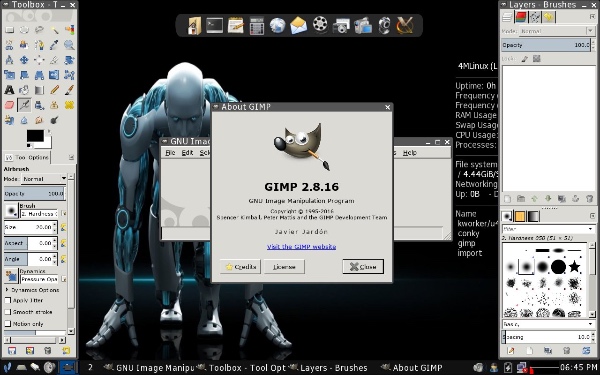Select the Eraser tool
The width and height of the screenshot is (600, 375).
click(x=9, y=105)
